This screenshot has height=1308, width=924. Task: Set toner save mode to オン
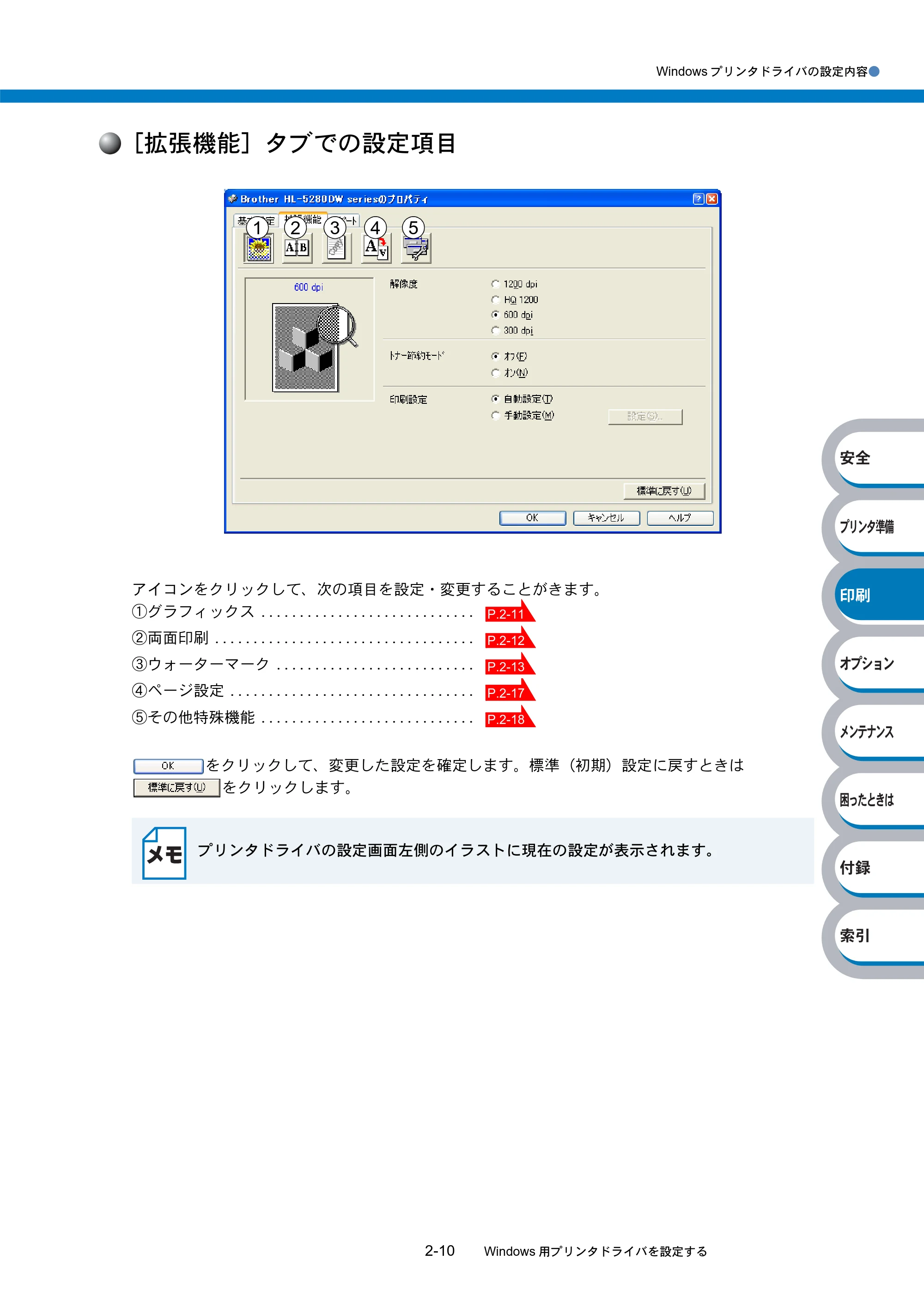(x=510, y=373)
